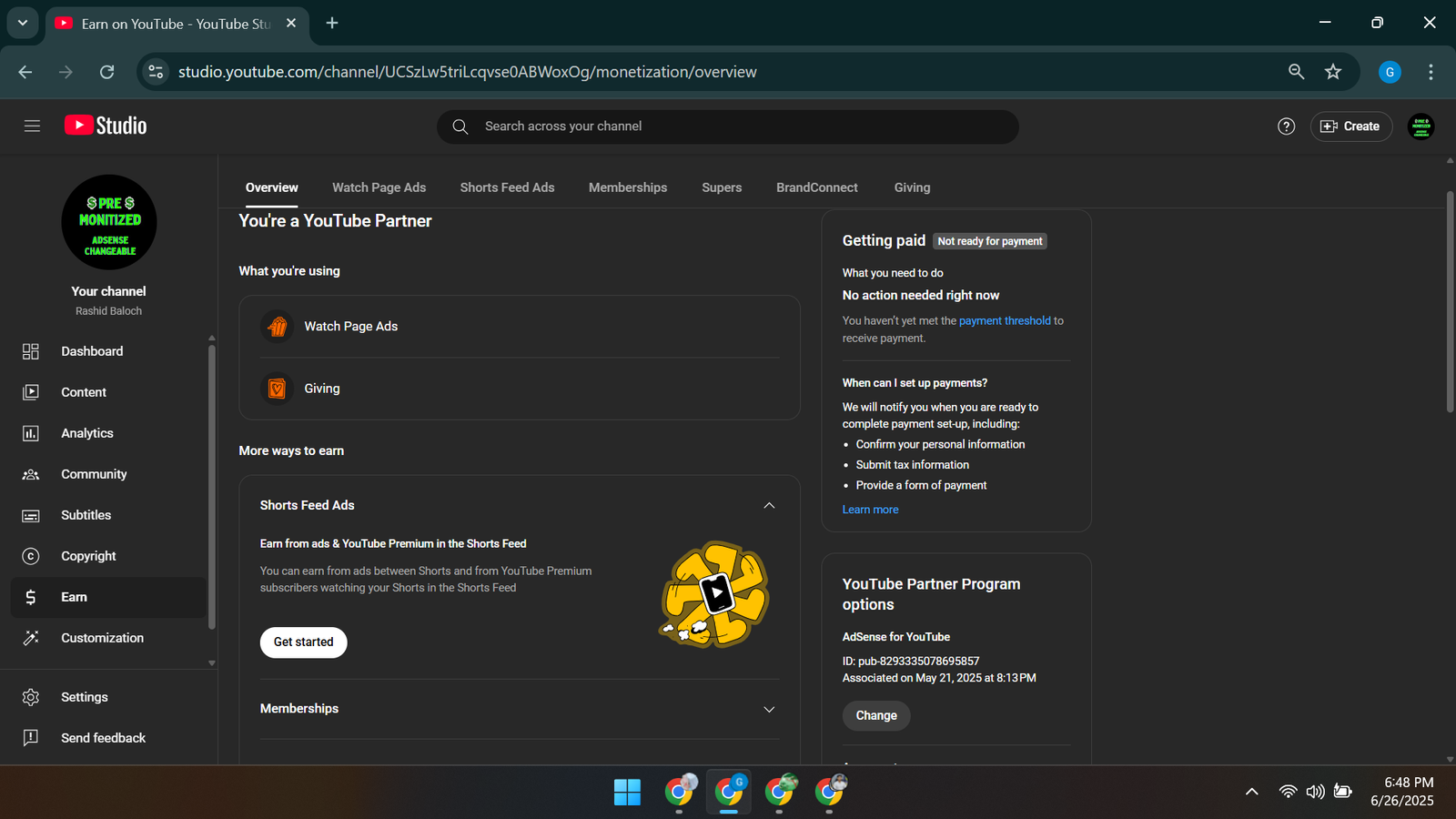Screen dimensions: 1456x819
Task: Click the browser address bar URL
Action: pyautogui.click(x=467, y=72)
